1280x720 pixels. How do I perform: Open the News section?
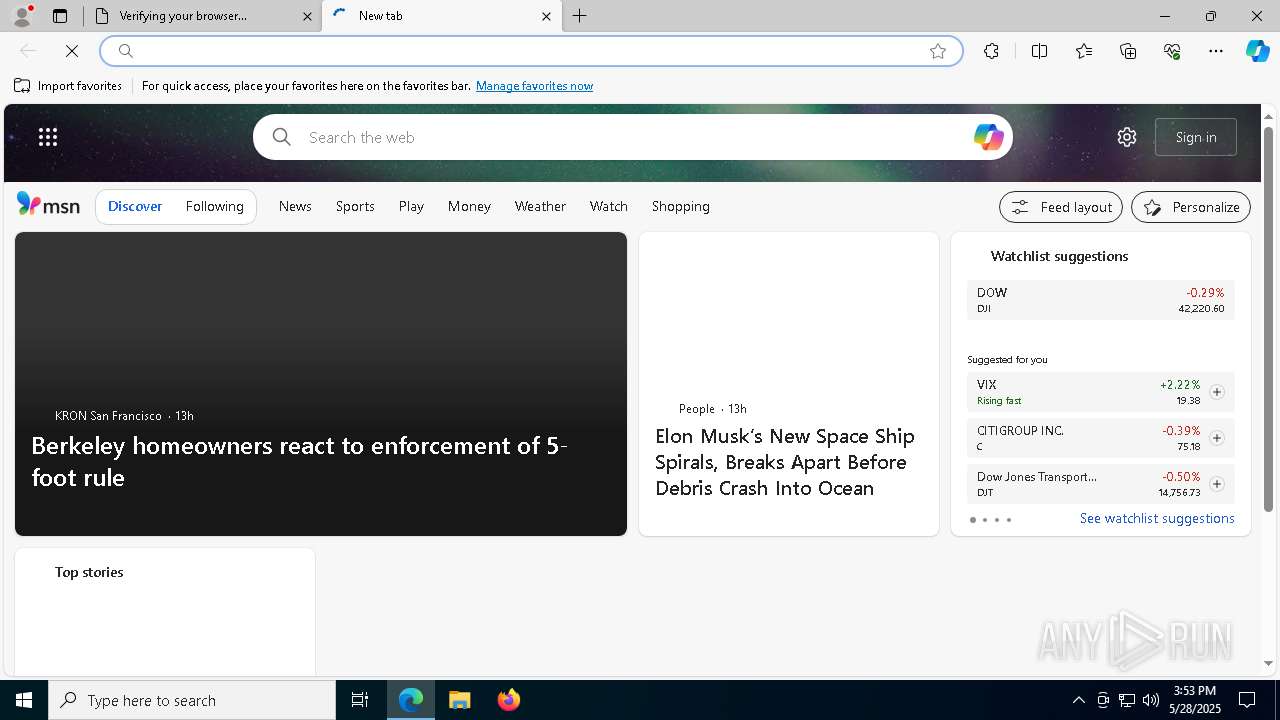click(295, 206)
